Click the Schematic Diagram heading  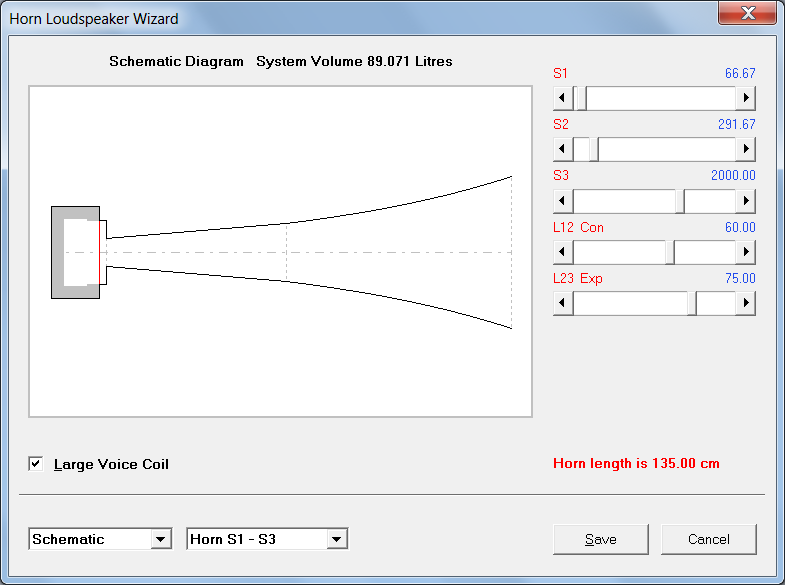(176, 61)
